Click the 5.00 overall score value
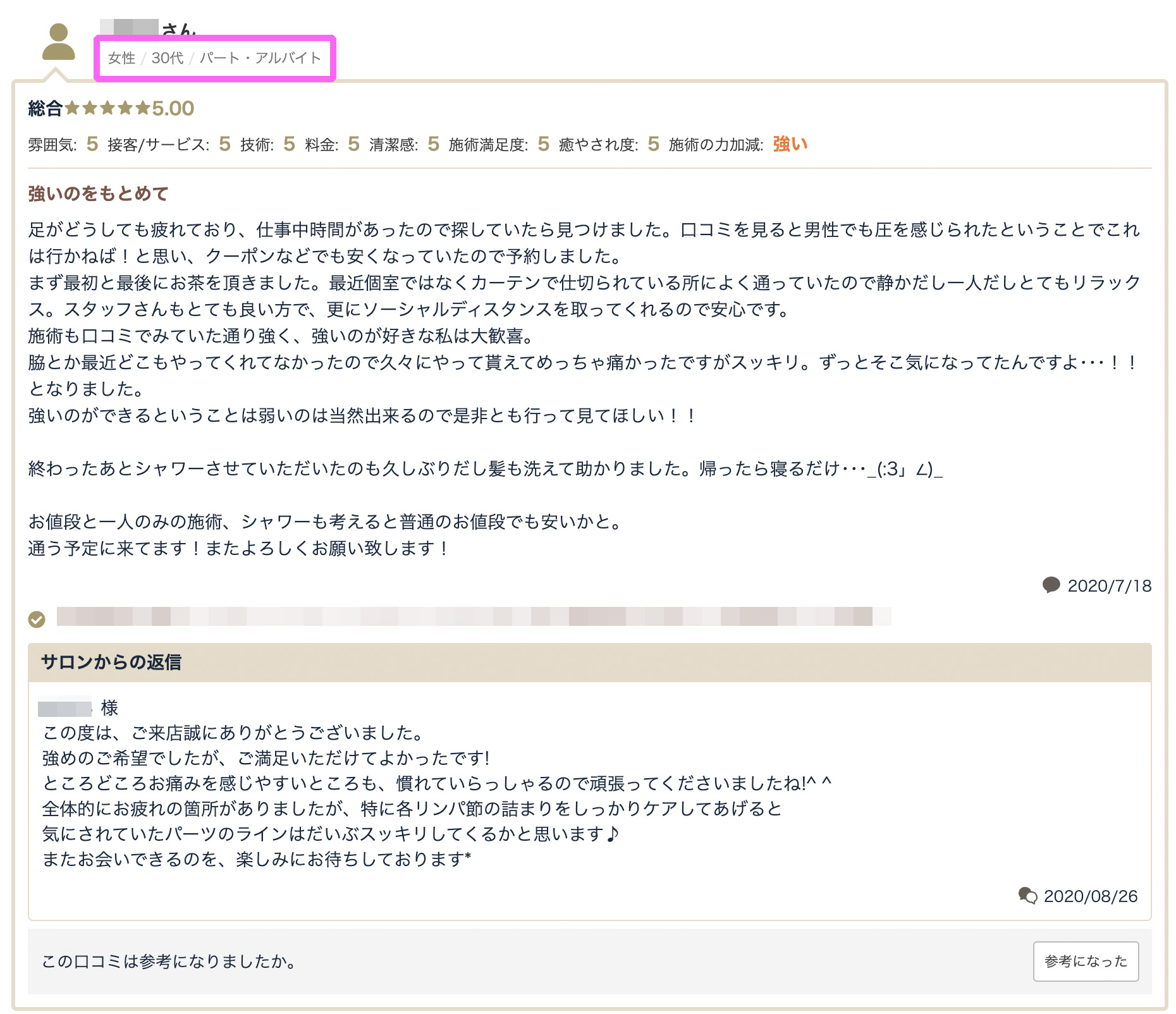The height and width of the screenshot is (1014, 1176). click(x=173, y=108)
